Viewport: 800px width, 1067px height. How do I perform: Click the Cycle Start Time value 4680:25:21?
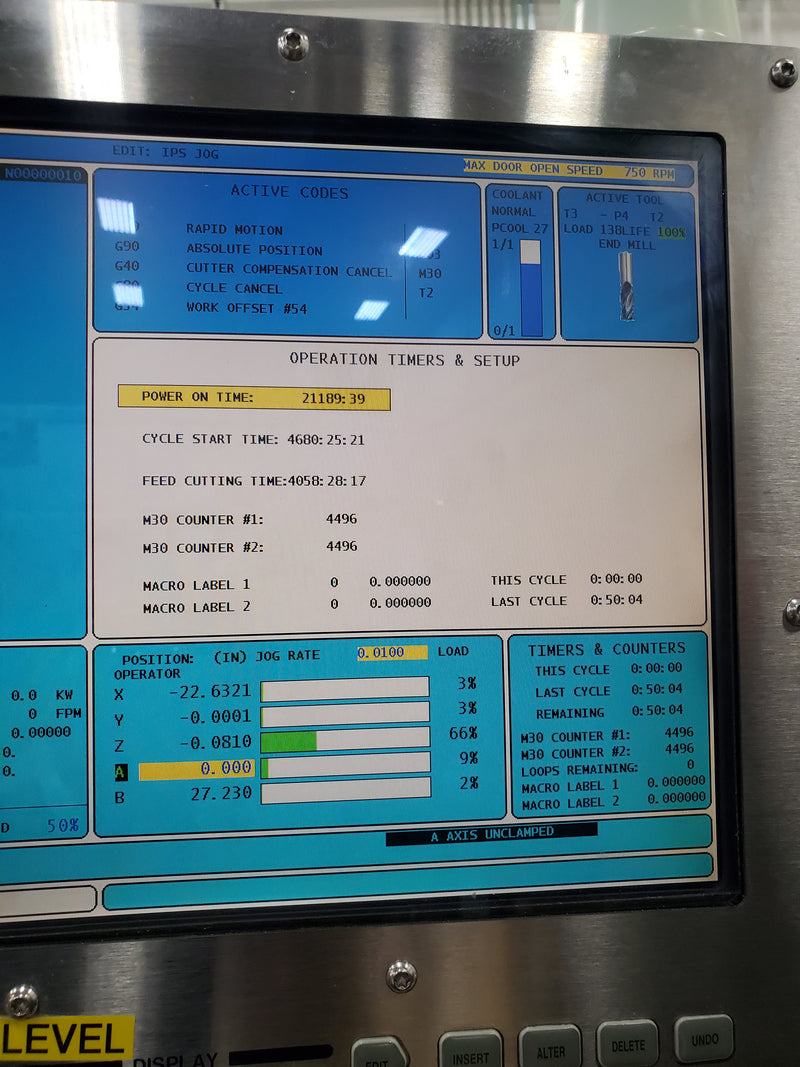tap(326, 440)
